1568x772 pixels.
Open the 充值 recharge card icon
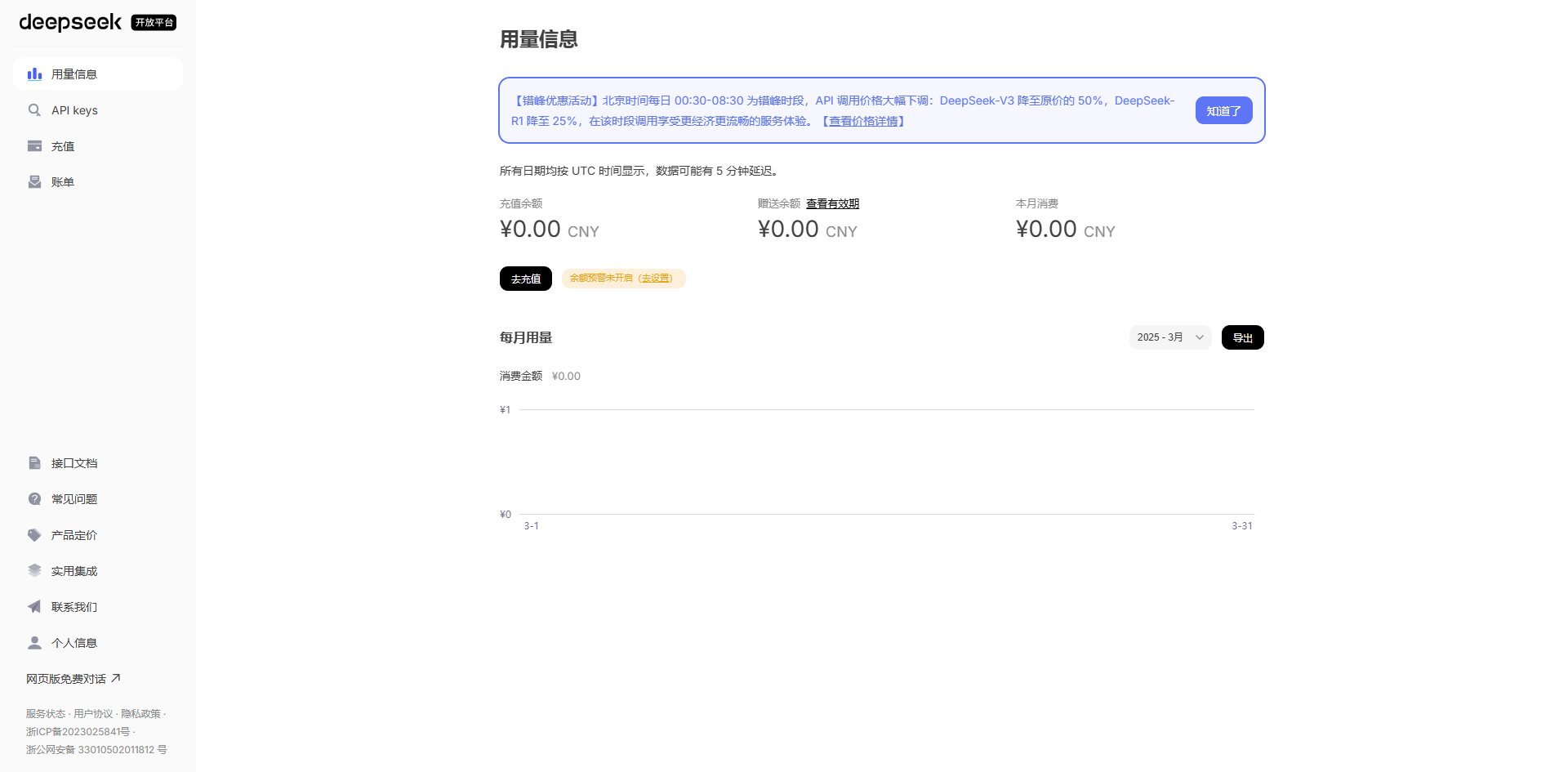(x=34, y=145)
